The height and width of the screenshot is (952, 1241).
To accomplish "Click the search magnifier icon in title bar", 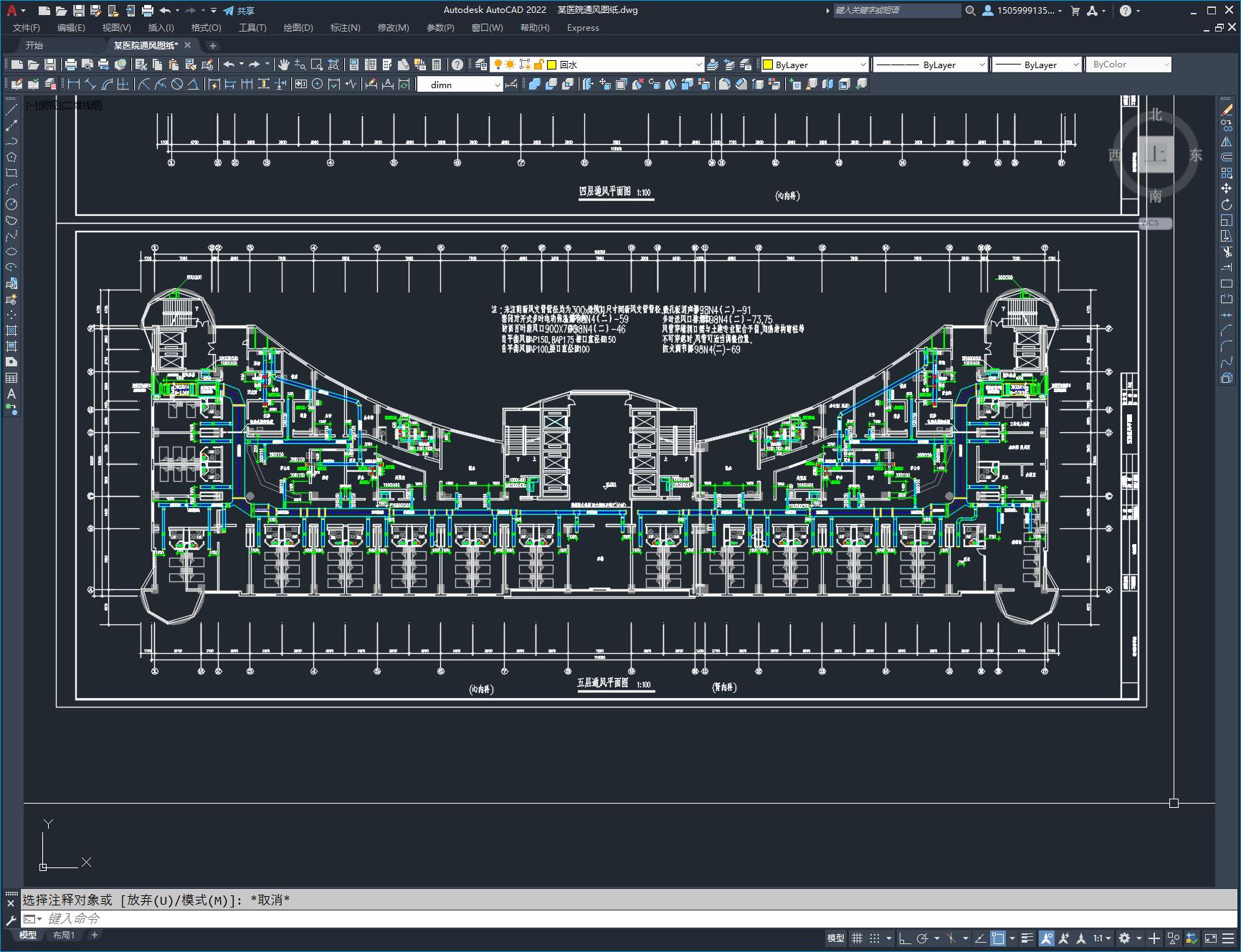I will pos(970,10).
